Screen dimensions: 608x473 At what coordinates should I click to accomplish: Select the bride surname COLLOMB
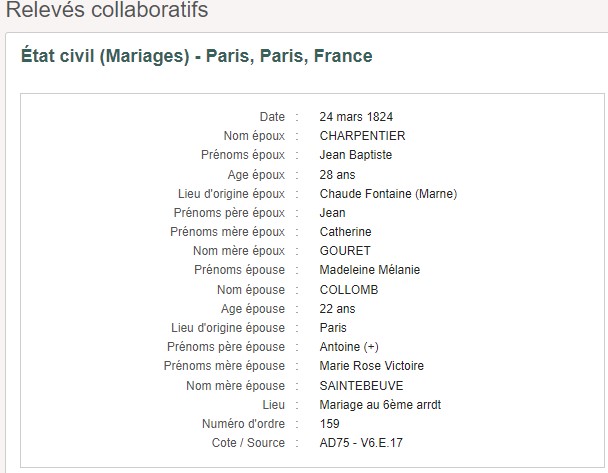(x=349, y=290)
